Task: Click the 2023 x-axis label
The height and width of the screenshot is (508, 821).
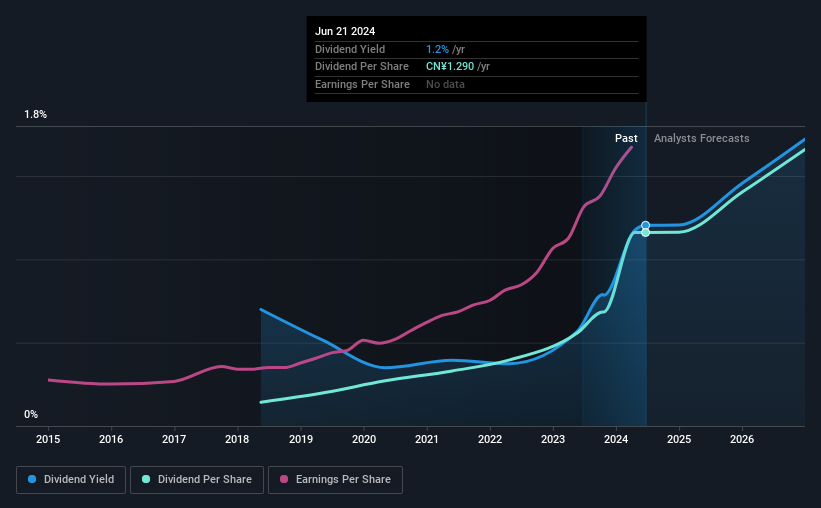Action: click(x=553, y=439)
